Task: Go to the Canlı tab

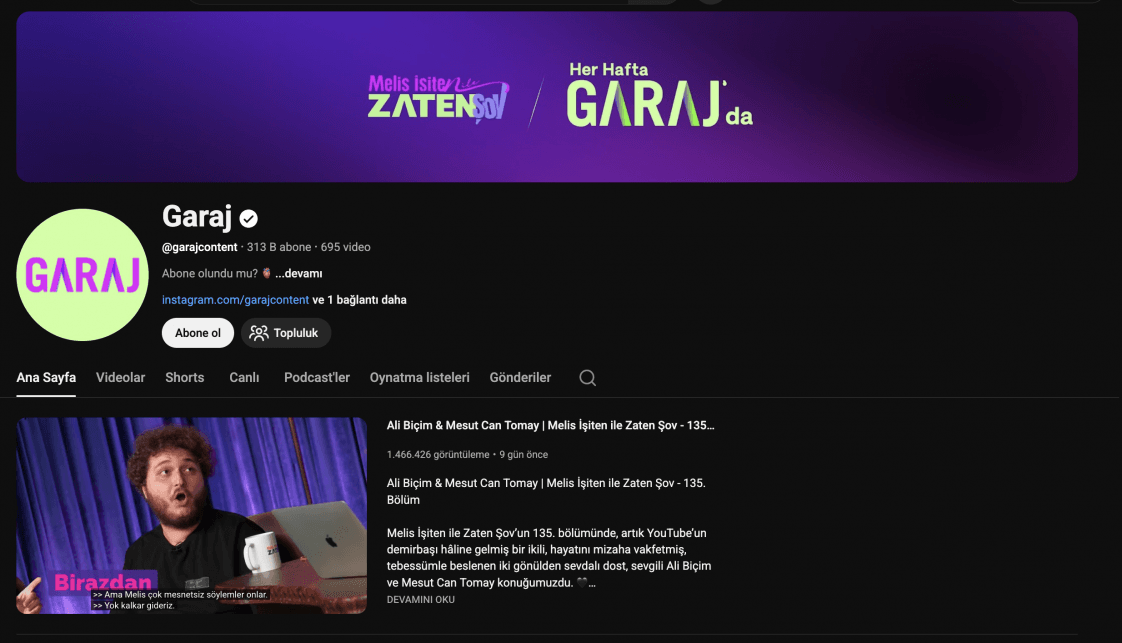Action: pyautogui.click(x=244, y=378)
